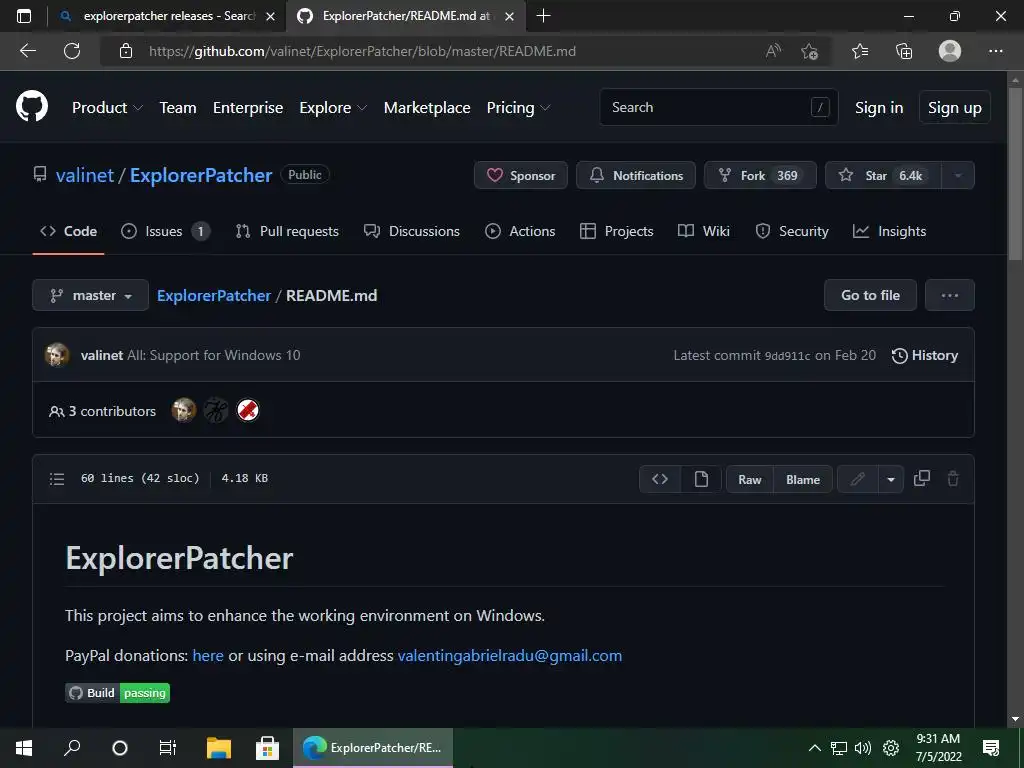Show hidden system tray icons chevron
This screenshot has width=1024, height=768.
click(x=814, y=748)
